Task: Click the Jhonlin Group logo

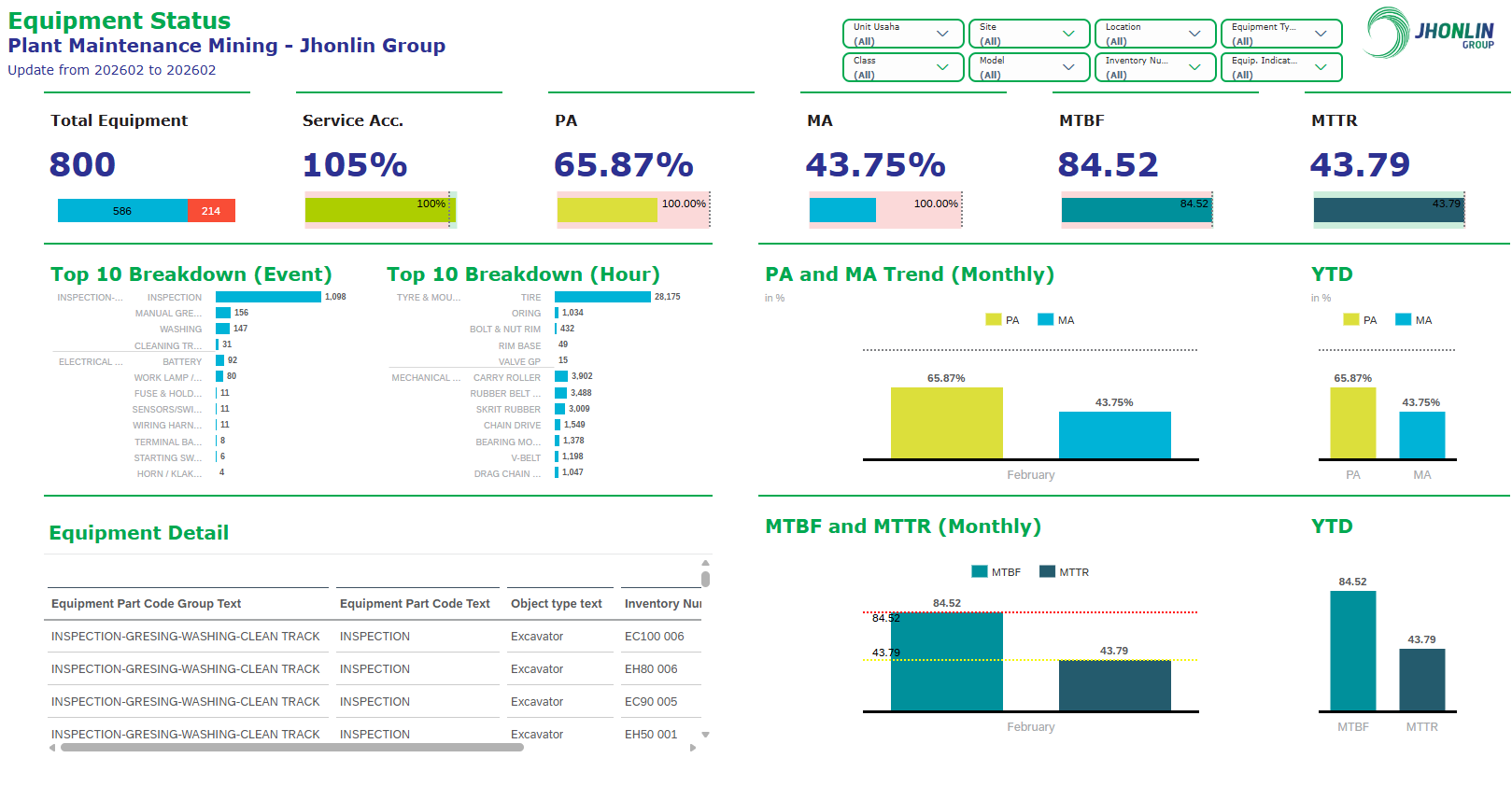Action: [1429, 33]
